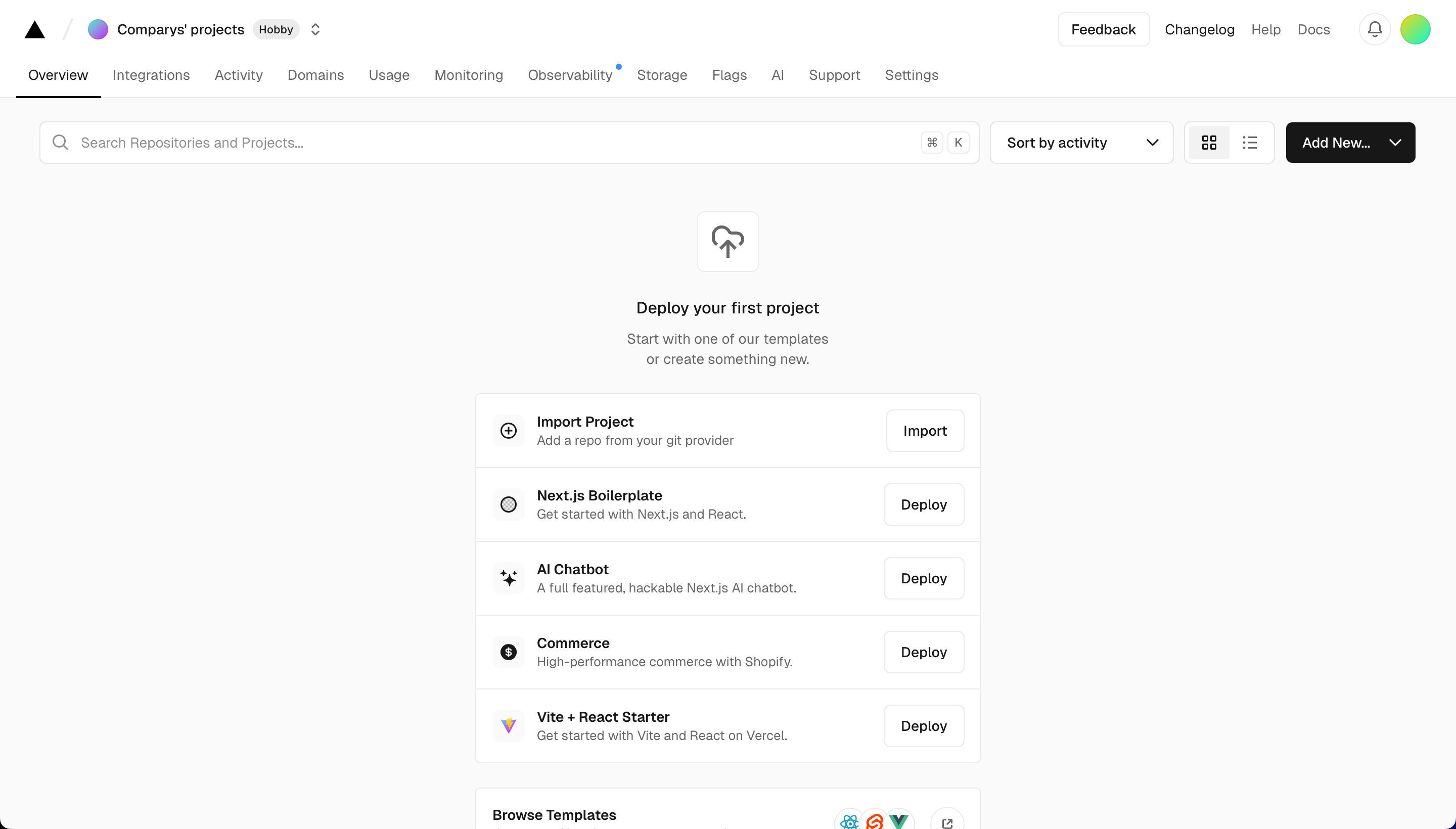Click the Import Project plus icon
1456x829 pixels.
tap(509, 431)
